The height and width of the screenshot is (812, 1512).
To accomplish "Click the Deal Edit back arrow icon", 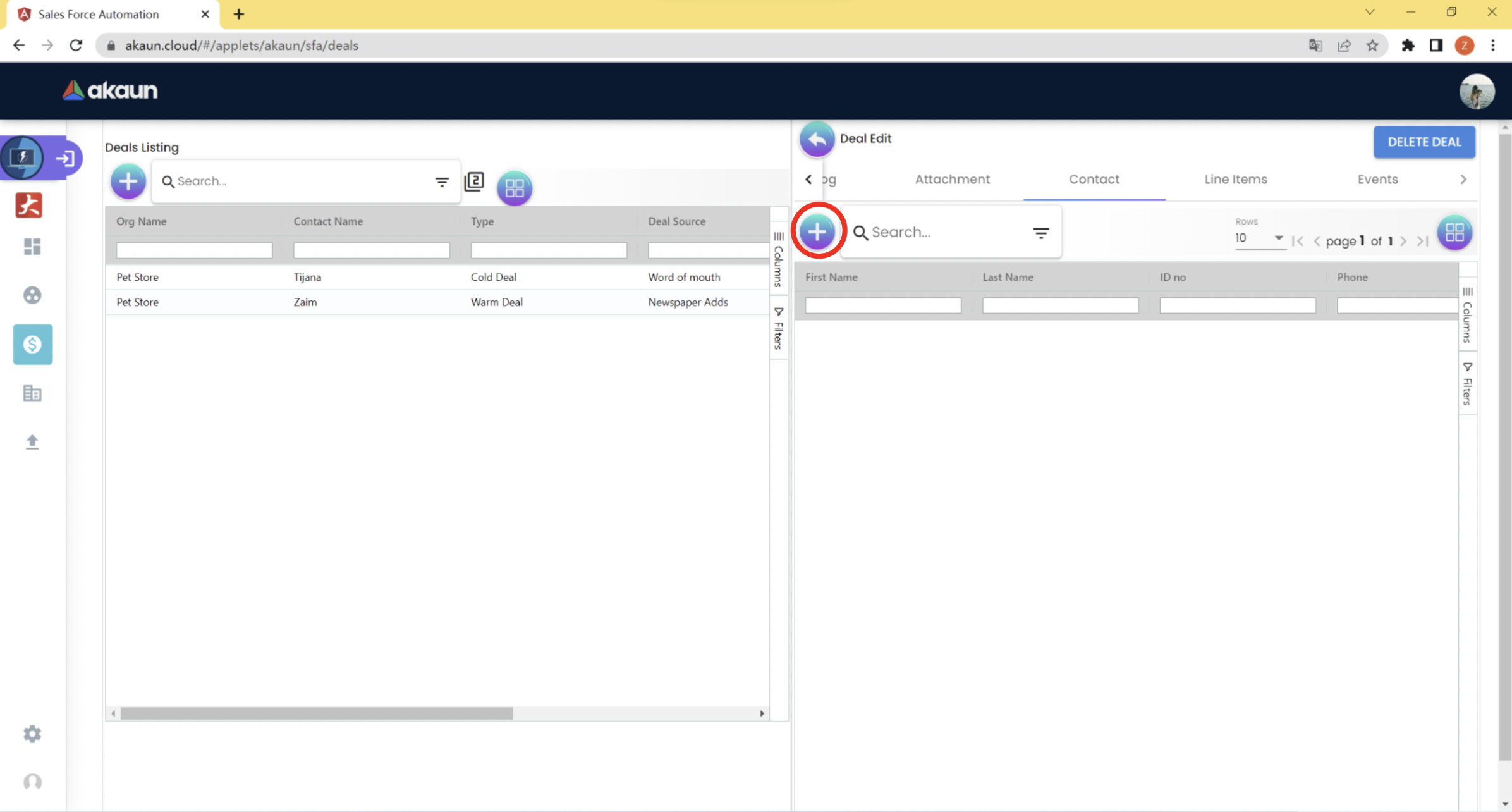I will [816, 139].
